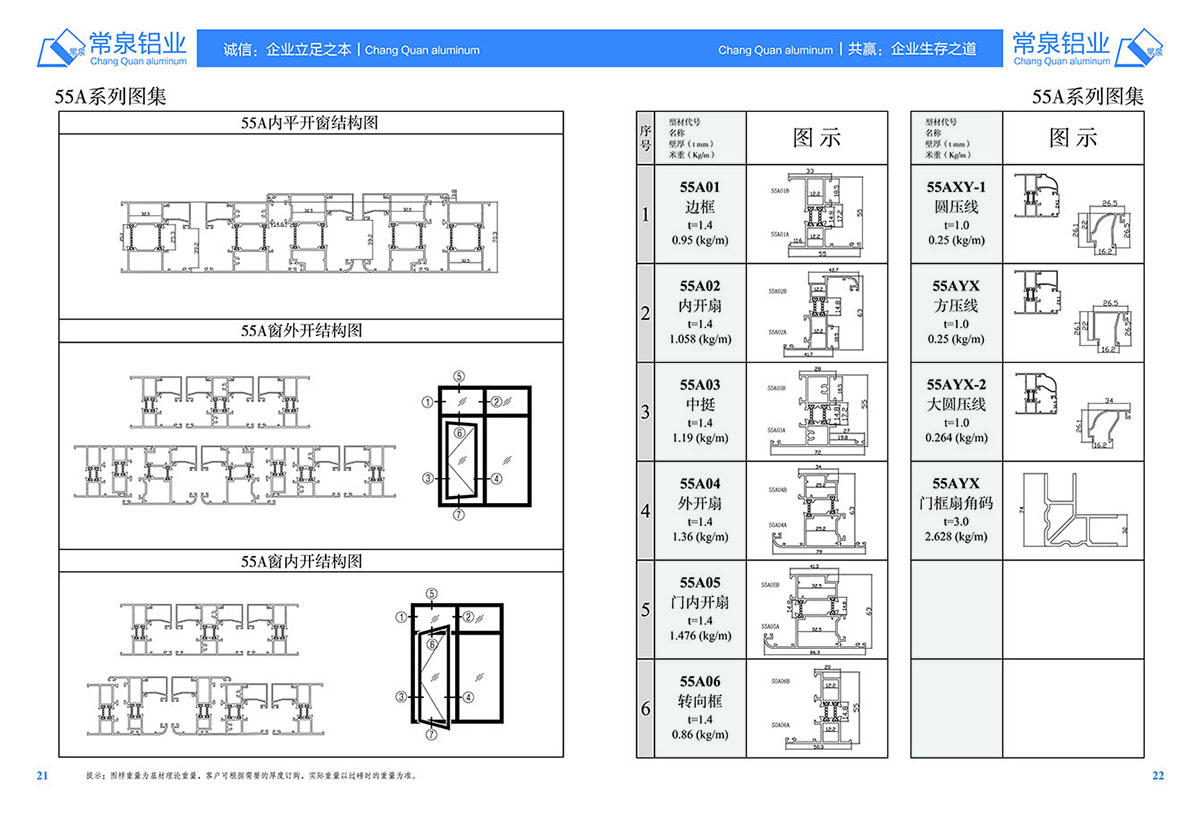Select the '55A04 外开扇' profile cell
Image resolution: width=1200 pixels, height=816 pixels.
[x=700, y=511]
